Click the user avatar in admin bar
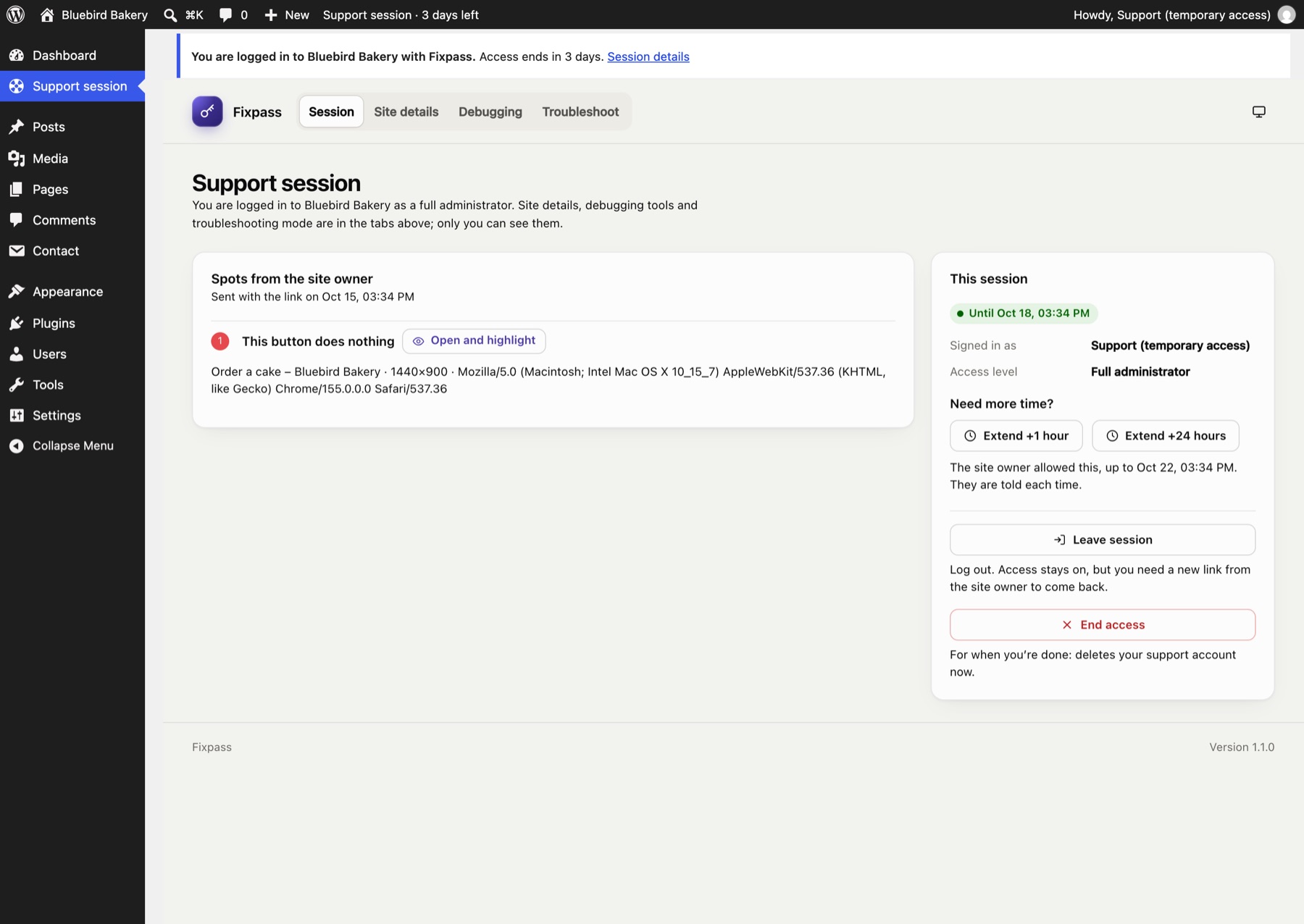Image resolution: width=1304 pixels, height=924 pixels. point(1287,14)
